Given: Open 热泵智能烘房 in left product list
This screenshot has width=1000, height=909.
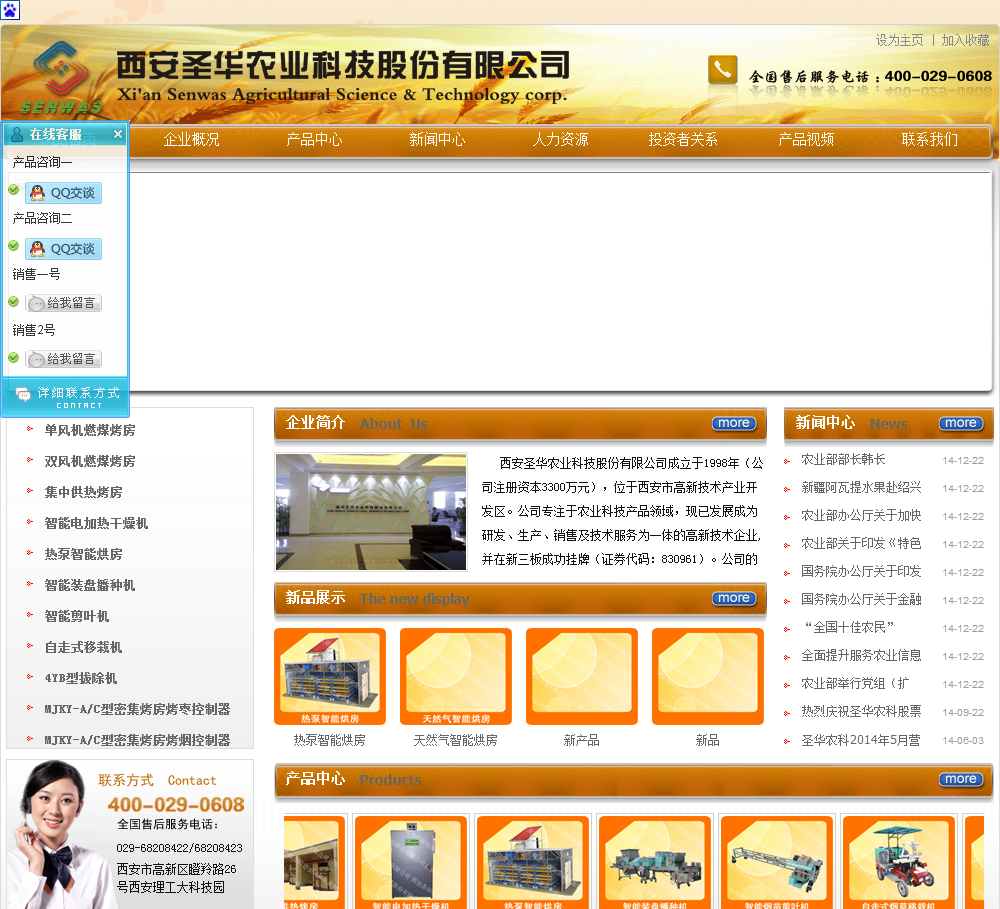Looking at the screenshot, I should click(84, 554).
